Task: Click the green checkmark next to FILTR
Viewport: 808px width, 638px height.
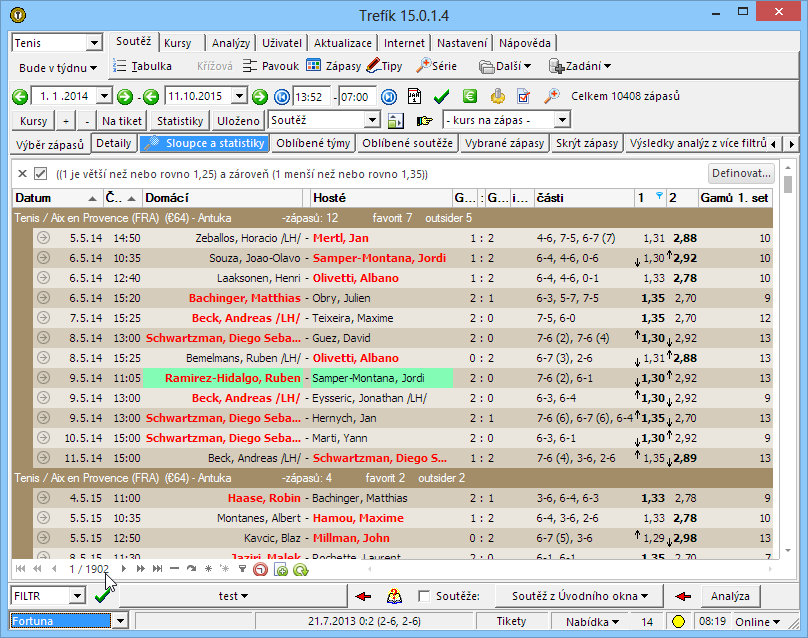Action: click(x=101, y=596)
